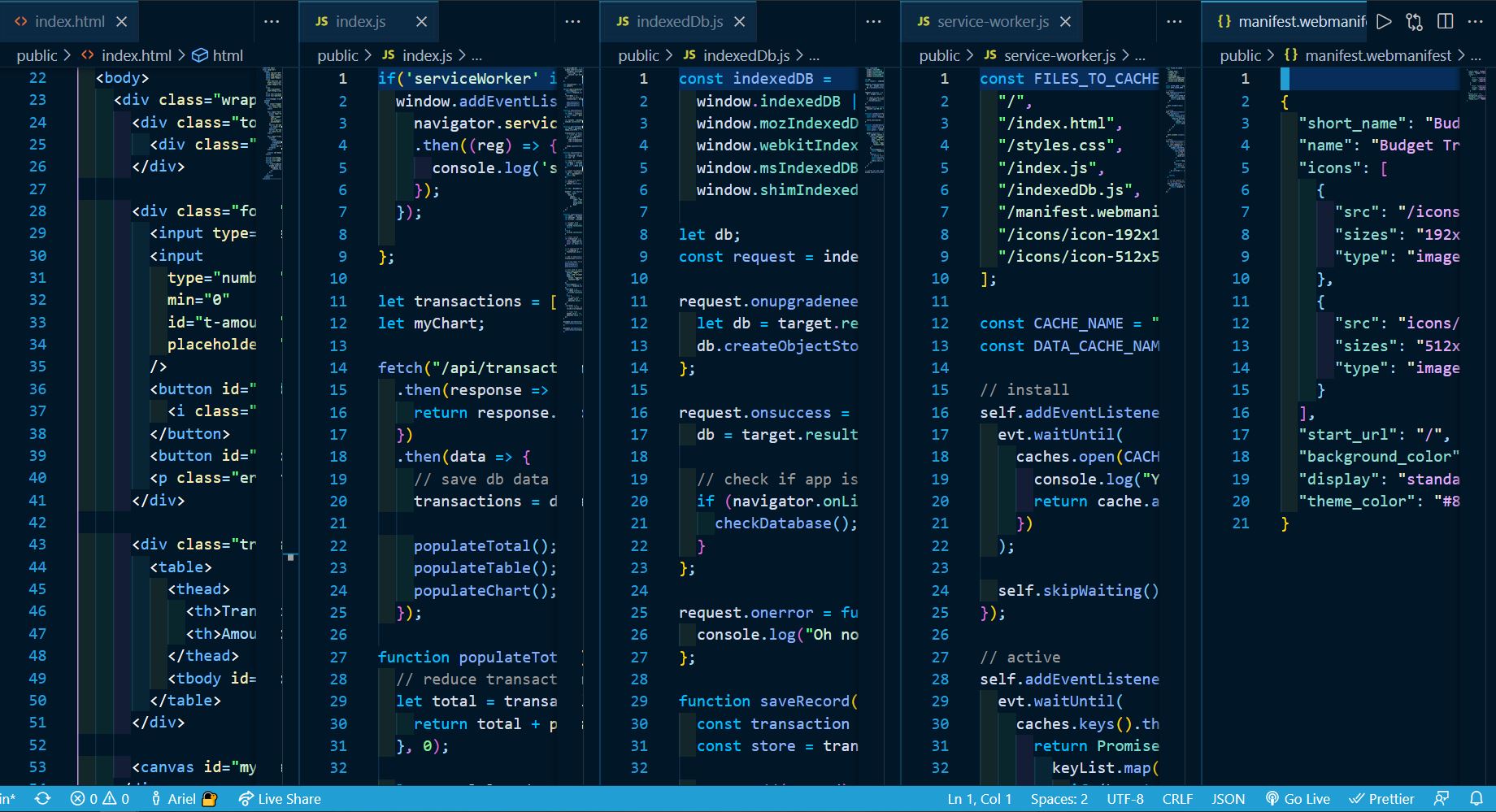The image size is (1496, 812).
Task: Click the Open Changes compare icon
Action: (x=1415, y=22)
